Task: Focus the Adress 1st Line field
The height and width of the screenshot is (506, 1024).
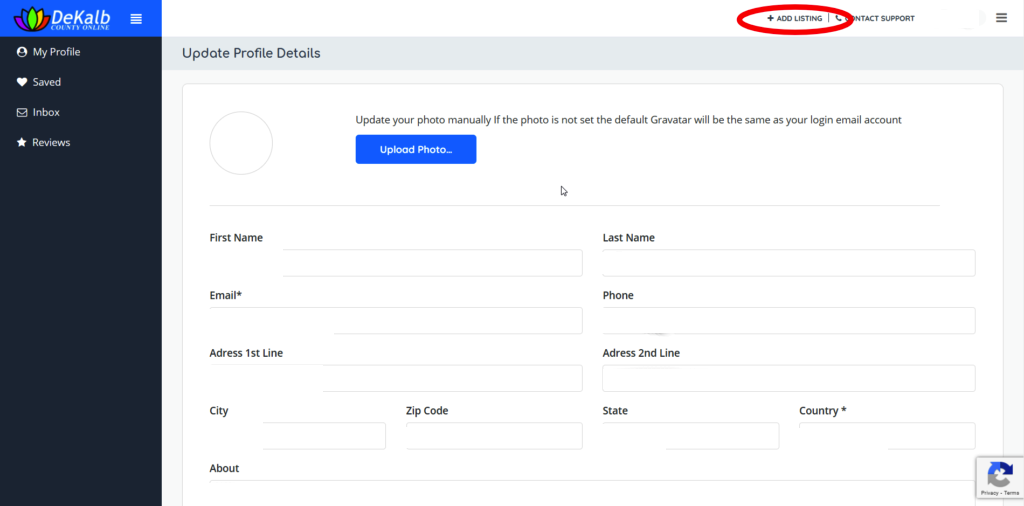Action: tap(395, 378)
